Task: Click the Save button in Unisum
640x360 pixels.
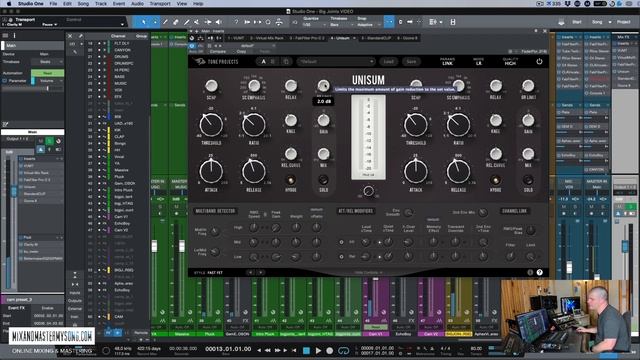Action: click(411, 62)
